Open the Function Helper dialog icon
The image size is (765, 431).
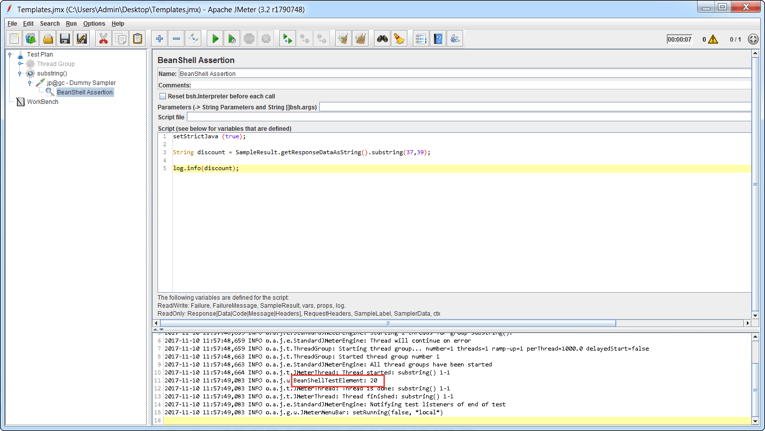[x=421, y=39]
